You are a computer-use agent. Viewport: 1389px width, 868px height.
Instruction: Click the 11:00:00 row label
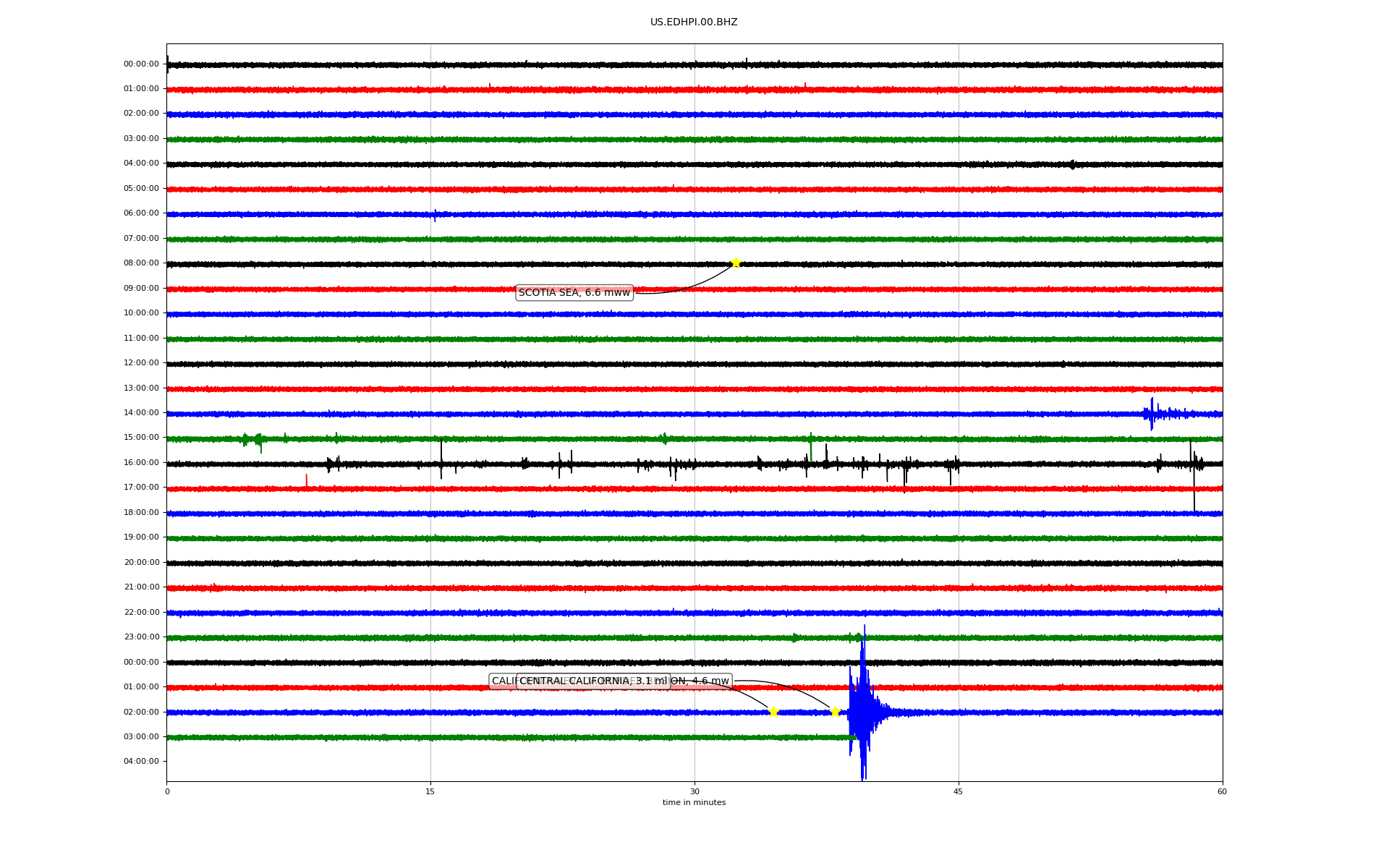click(x=141, y=339)
